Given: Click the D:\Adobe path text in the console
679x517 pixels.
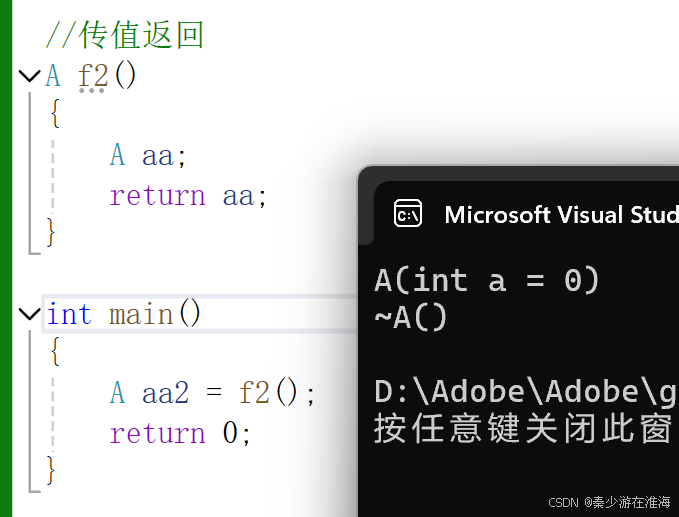Looking at the screenshot, I should pos(525,392).
